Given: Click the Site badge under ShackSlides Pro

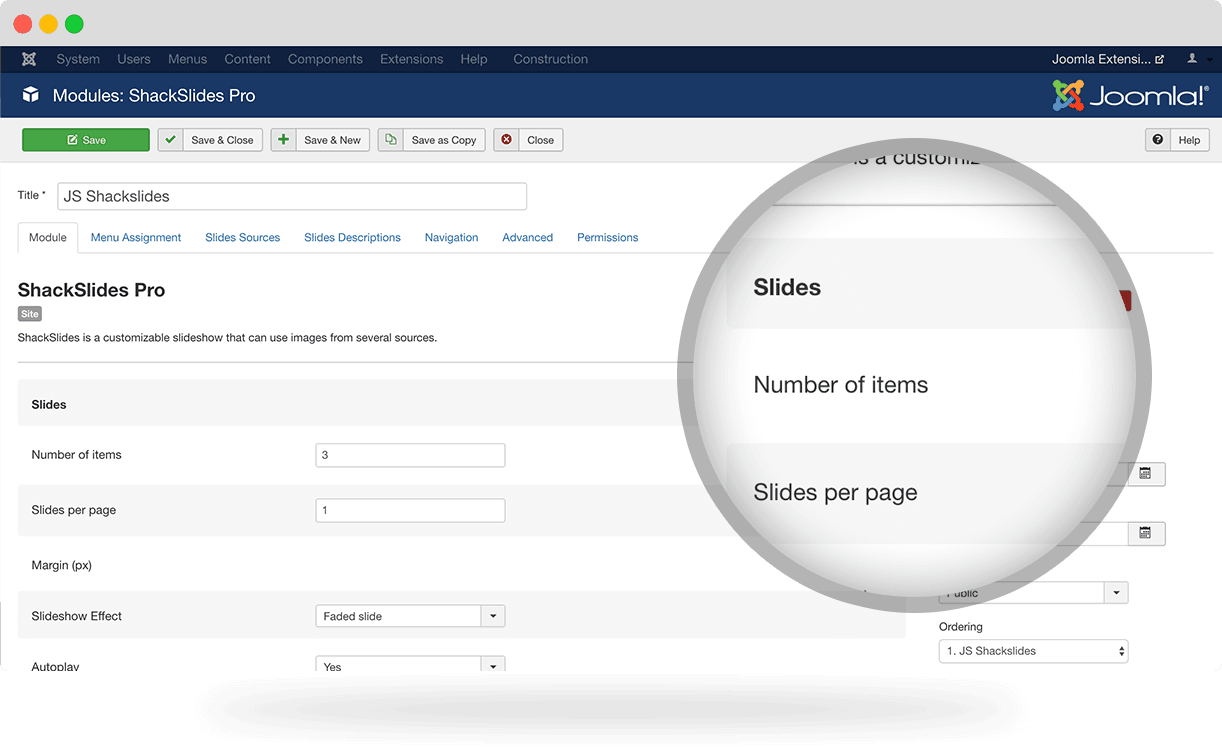Looking at the screenshot, I should (x=30, y=314).
